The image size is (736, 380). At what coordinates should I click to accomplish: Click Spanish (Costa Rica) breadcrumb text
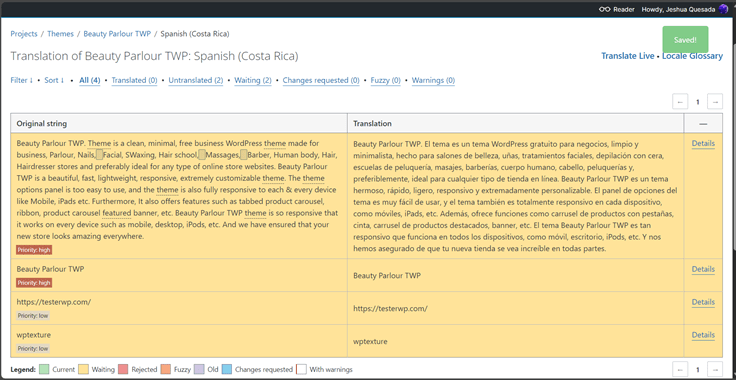tap(195, 34)
